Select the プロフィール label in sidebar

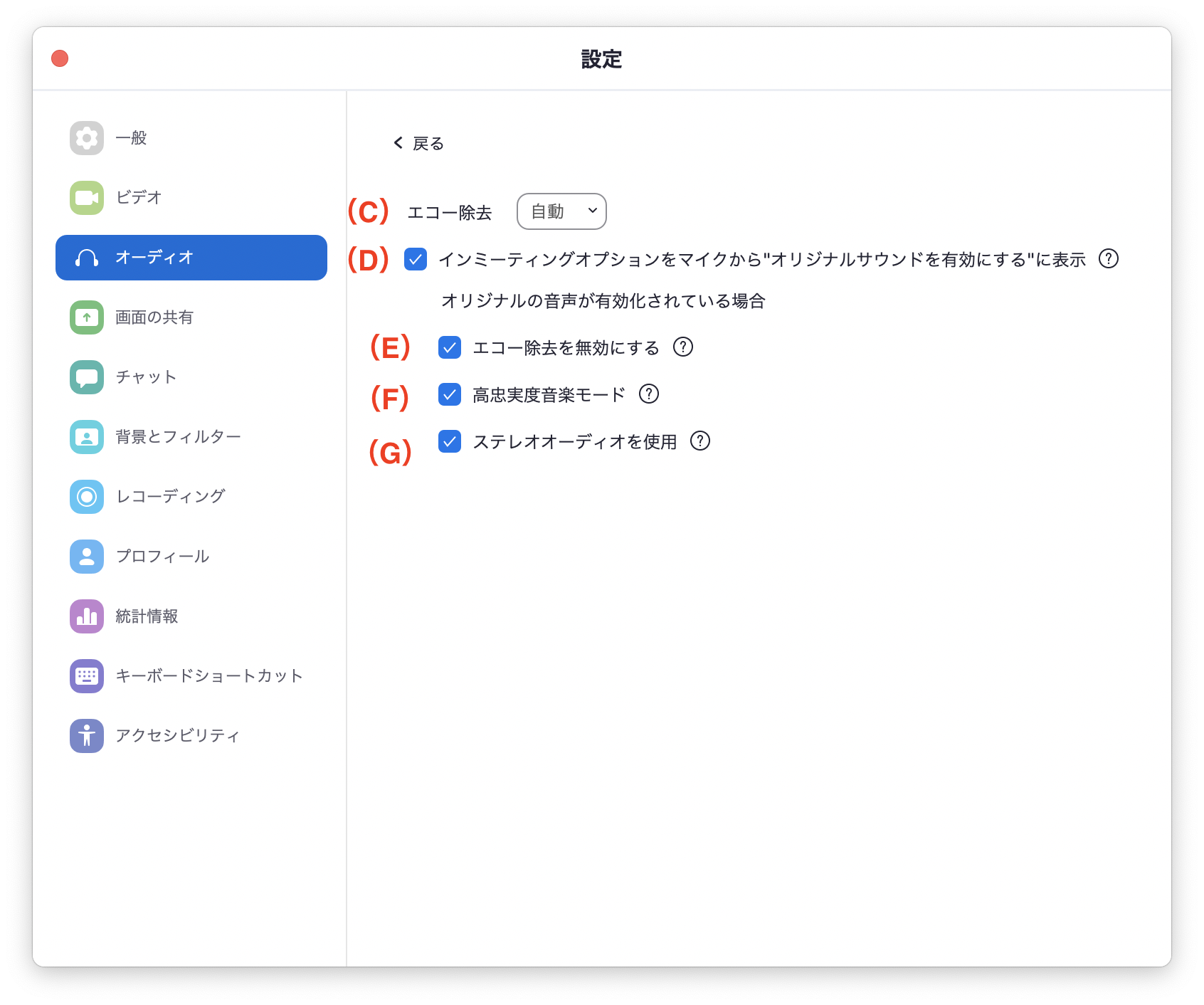coord(162,557)
